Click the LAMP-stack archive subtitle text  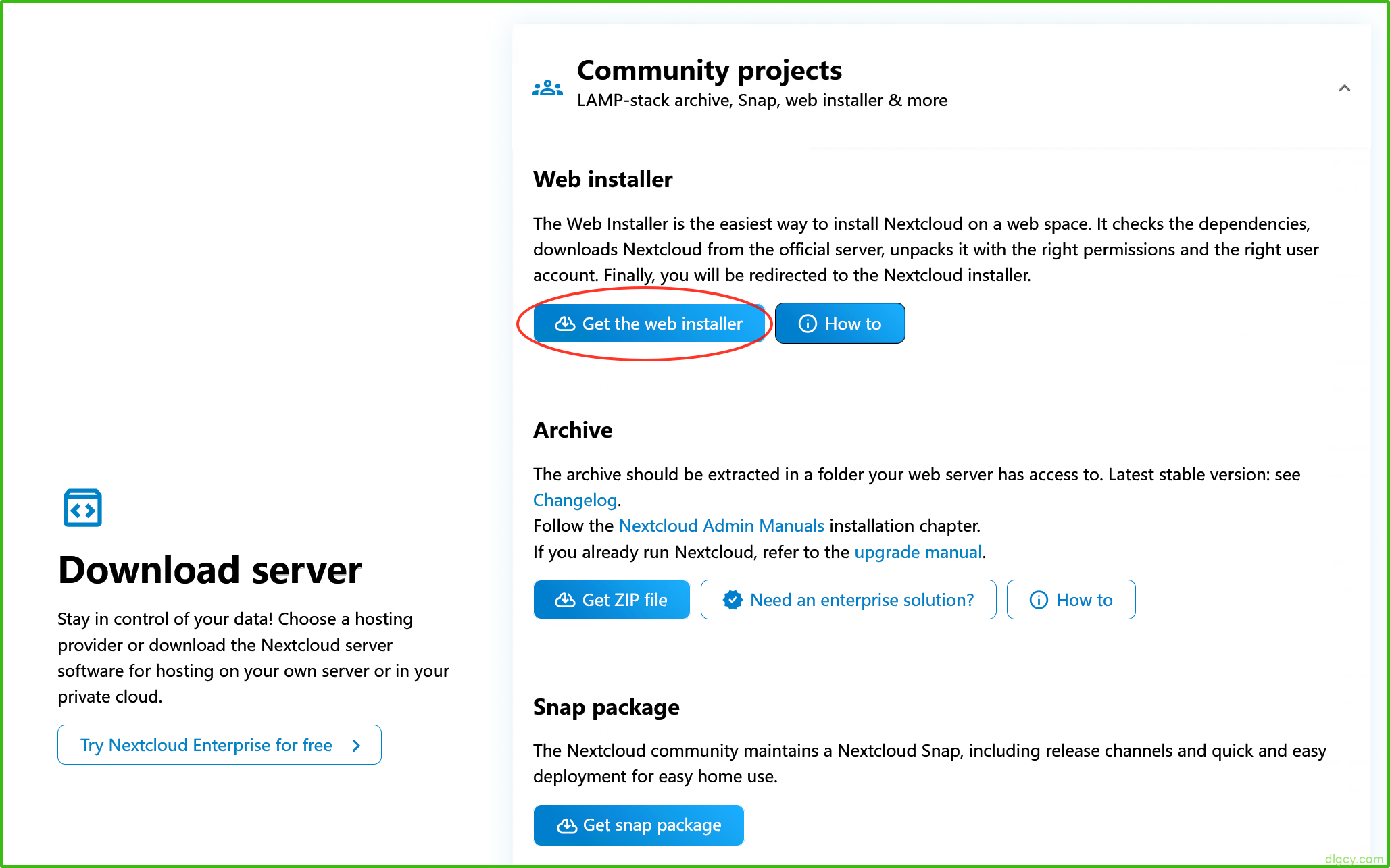point(762,101)
